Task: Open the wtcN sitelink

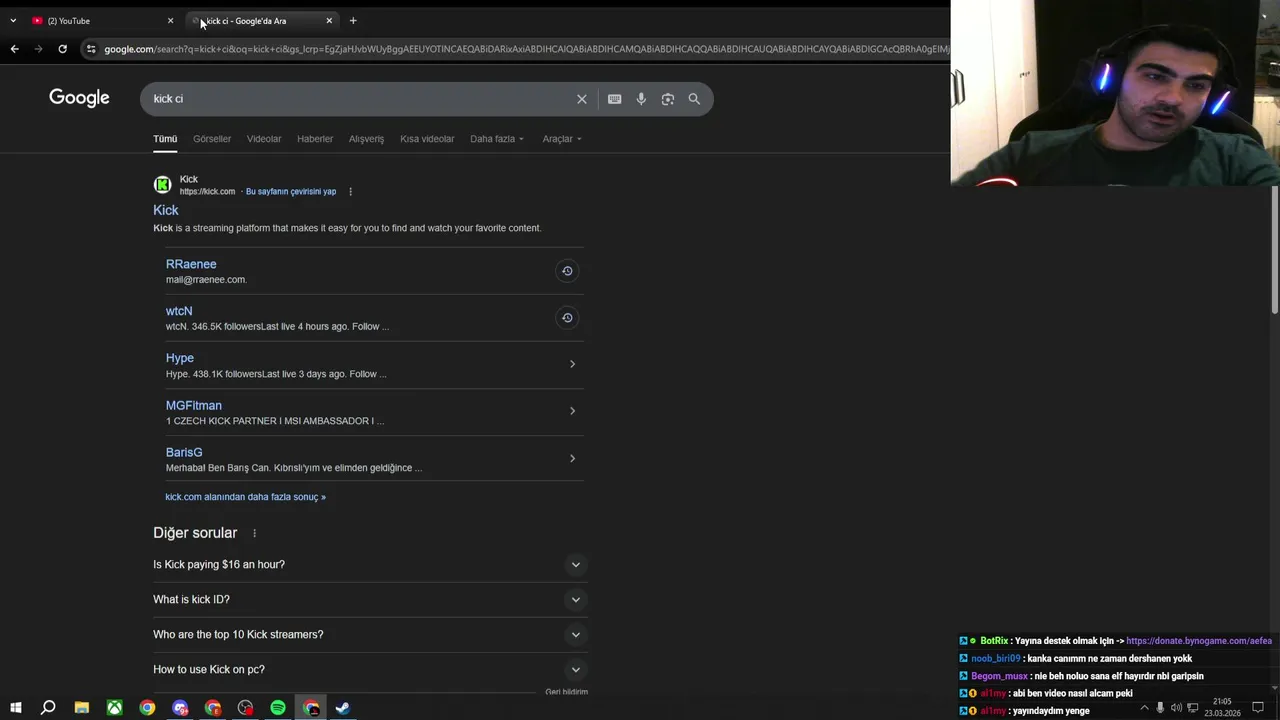Action: pyautogui.click(x=179, y=311)
